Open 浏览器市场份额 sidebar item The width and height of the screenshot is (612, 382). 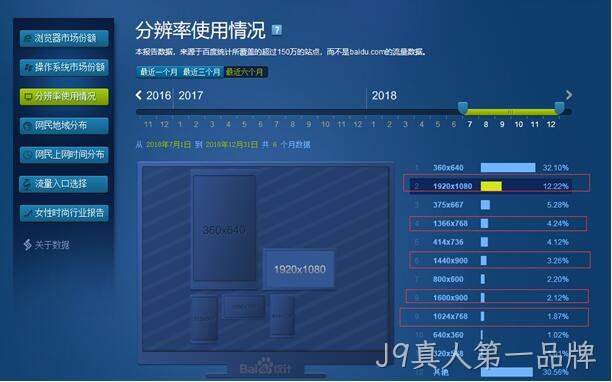coord(64,38)
